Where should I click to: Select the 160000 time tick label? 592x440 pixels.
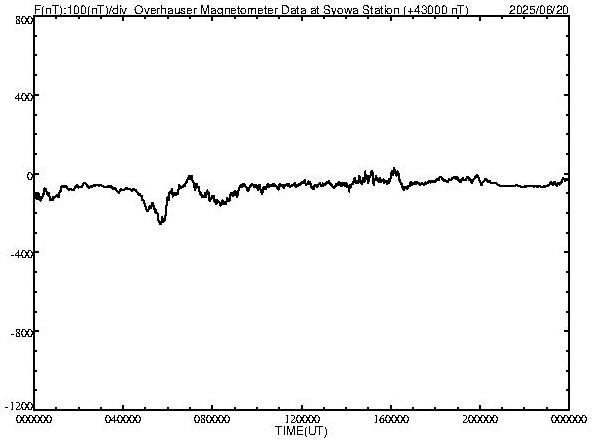(x=391, y=419)
